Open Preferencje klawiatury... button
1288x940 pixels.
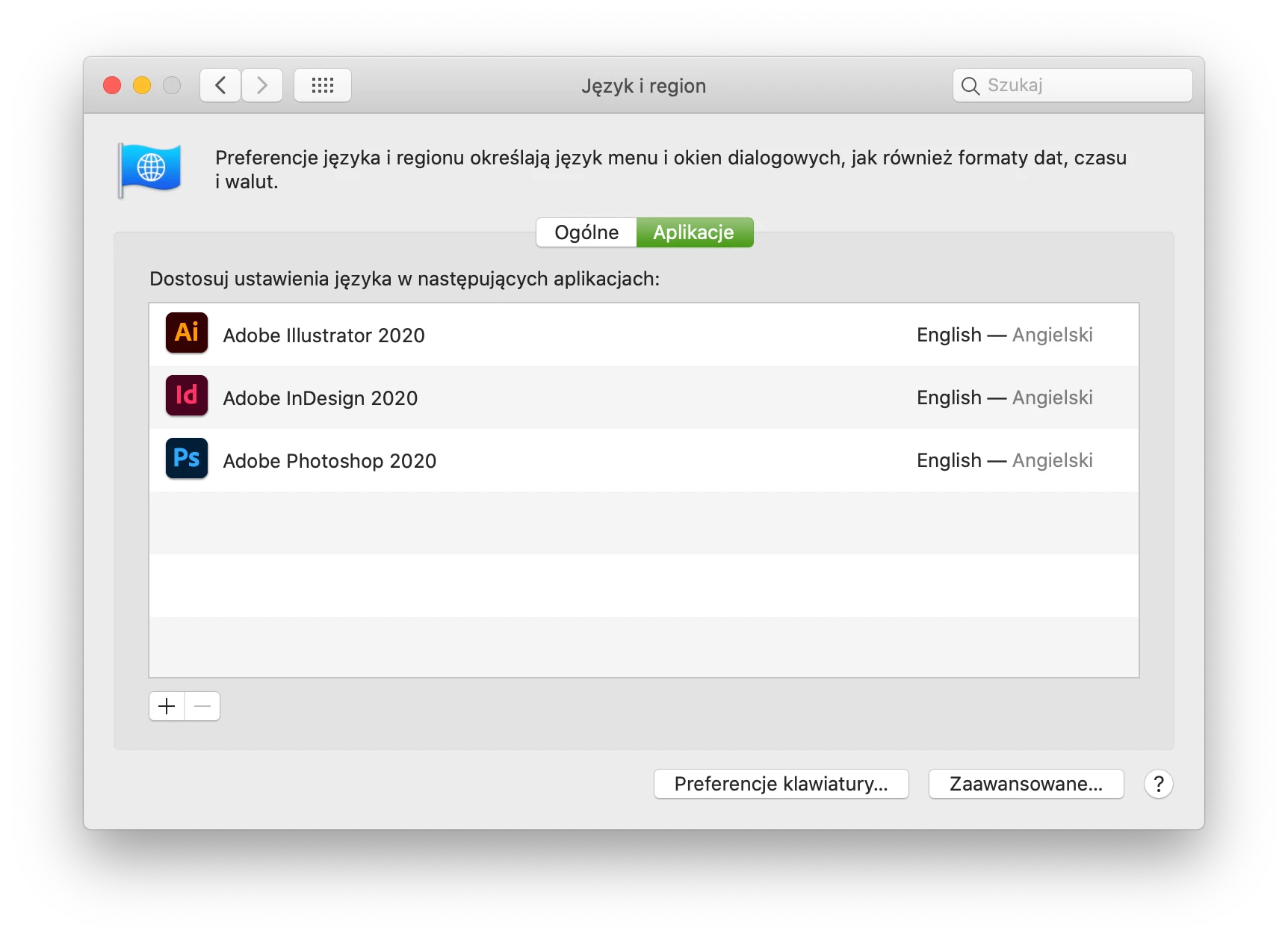(781, 784)
